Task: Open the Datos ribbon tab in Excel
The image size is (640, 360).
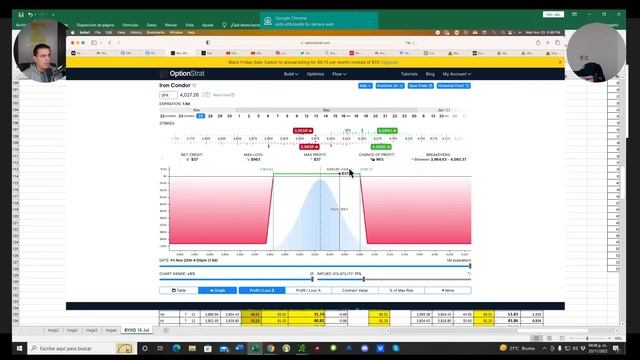Action: [x=151, y=25]
